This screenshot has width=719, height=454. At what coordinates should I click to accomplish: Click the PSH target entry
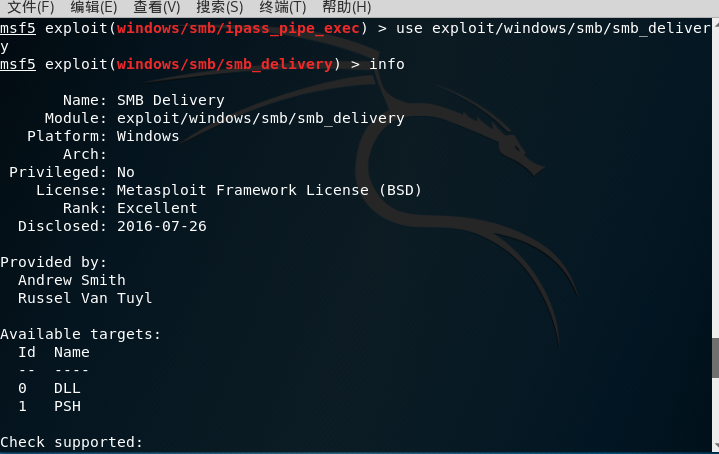67,406
